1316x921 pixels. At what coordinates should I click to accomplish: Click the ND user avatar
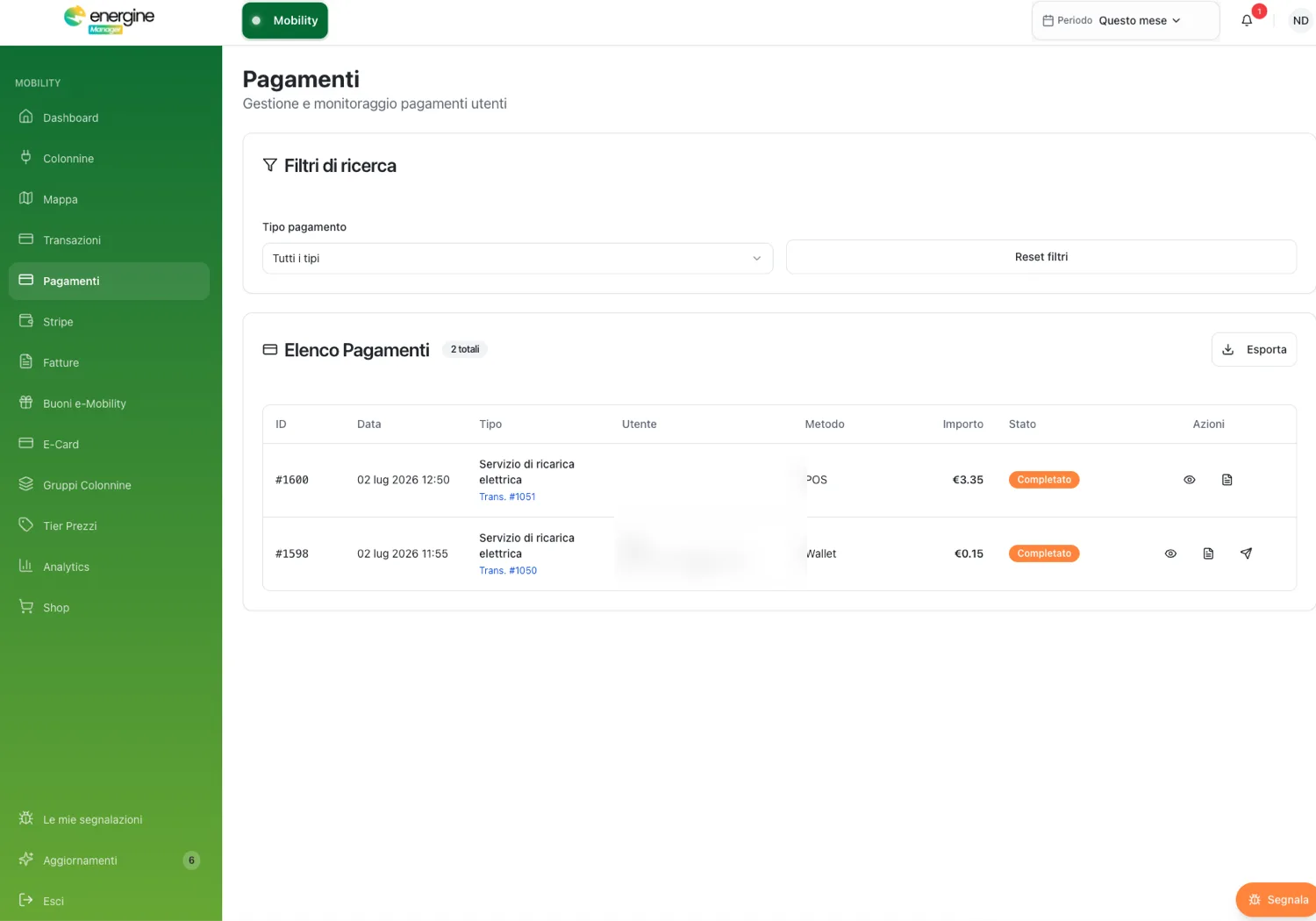pyautogui.click(x=1300, y=20)
